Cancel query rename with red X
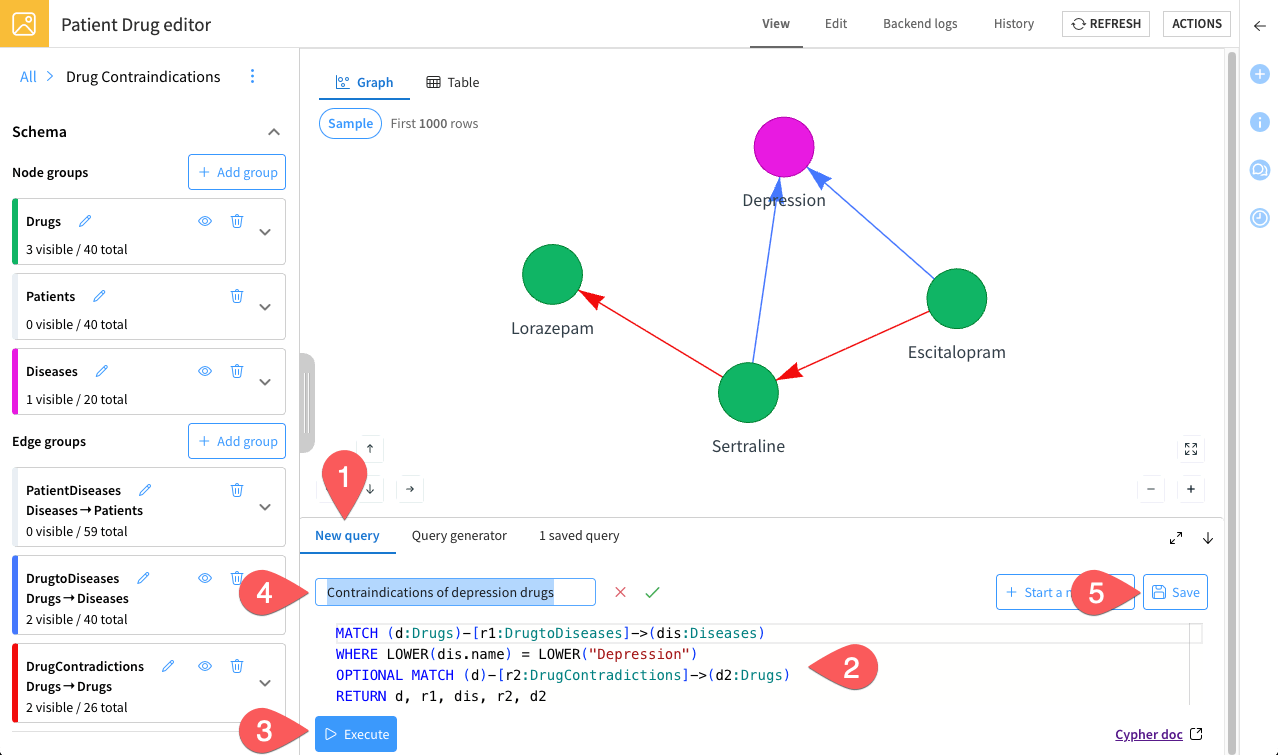 tap(620, 592)
